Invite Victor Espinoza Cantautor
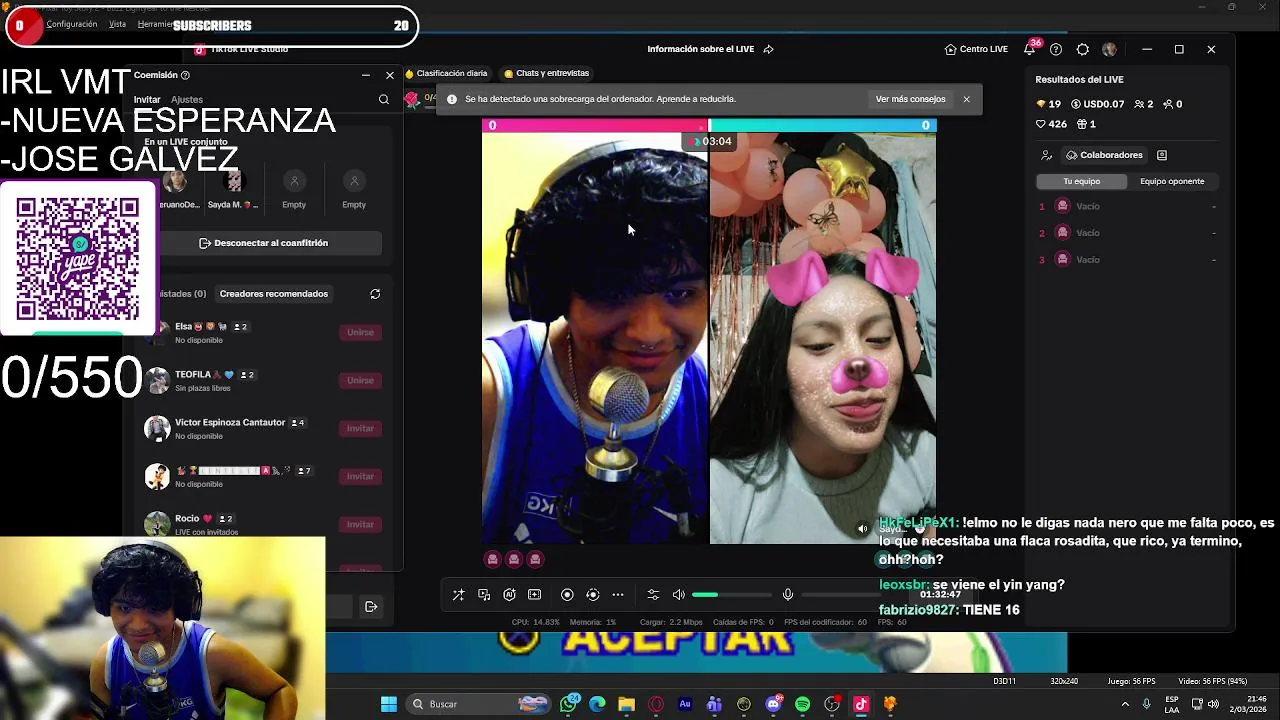Viewport: 1280px width, 720px height. (x=360, y=428)
